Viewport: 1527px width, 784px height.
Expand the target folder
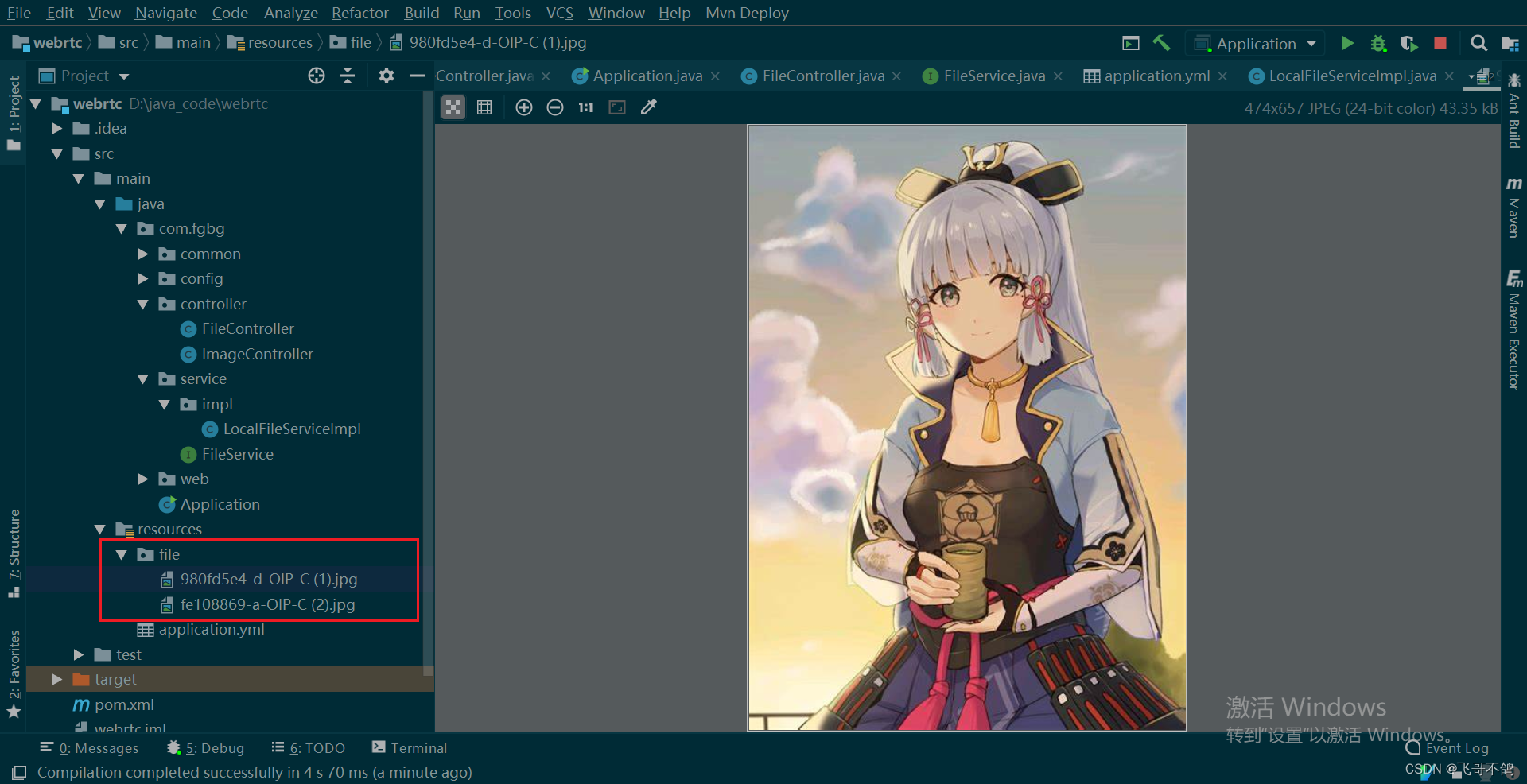[x=57, y=679]
